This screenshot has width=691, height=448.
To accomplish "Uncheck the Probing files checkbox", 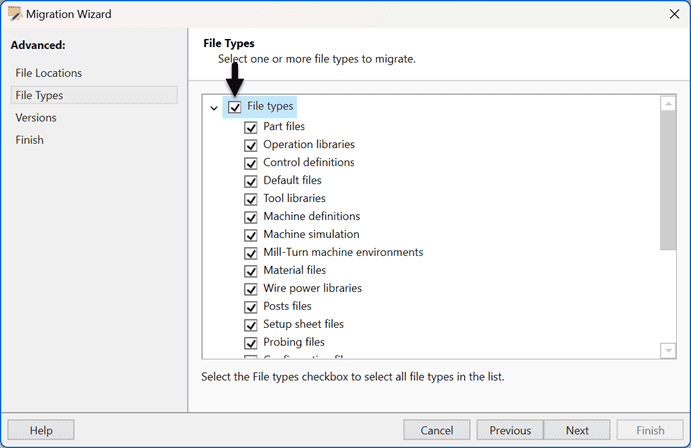I will click(x=251, y=343).
